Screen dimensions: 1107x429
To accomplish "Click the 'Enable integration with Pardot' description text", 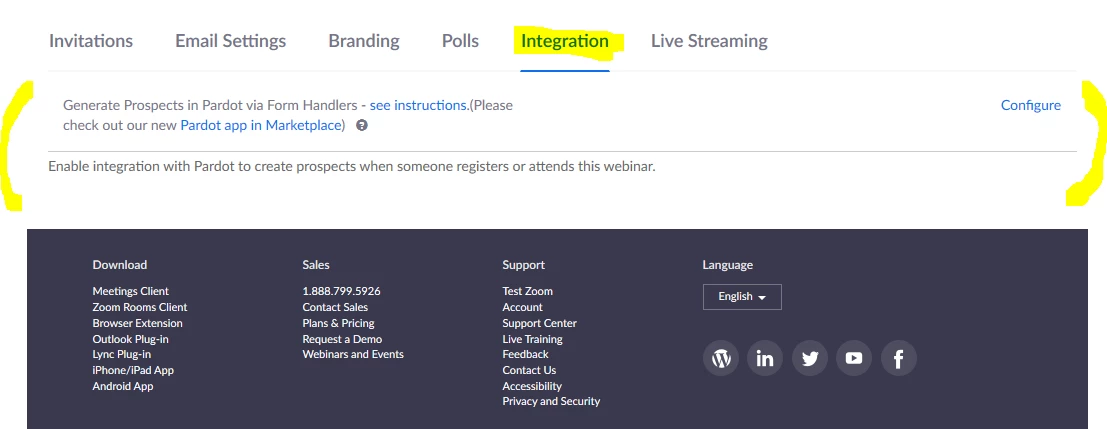I will pyautogui.click(x=352, y=168).
